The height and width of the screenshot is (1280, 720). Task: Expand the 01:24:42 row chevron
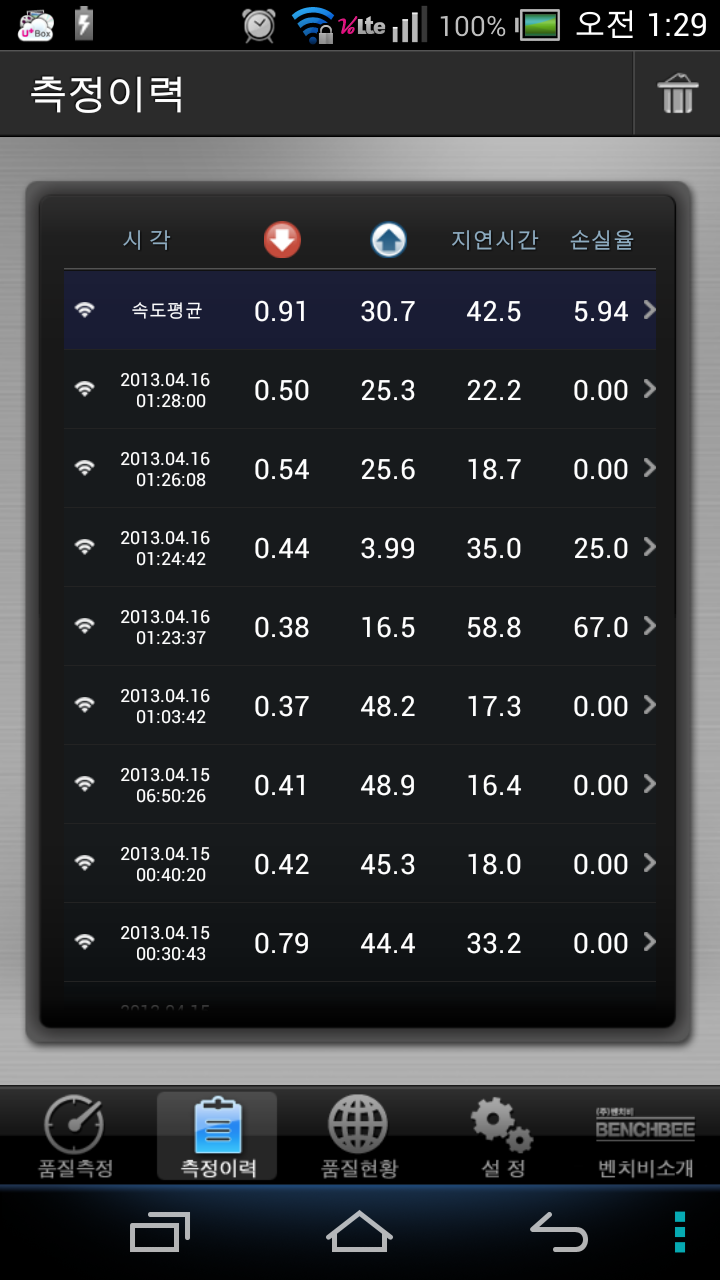pos(649,547)
